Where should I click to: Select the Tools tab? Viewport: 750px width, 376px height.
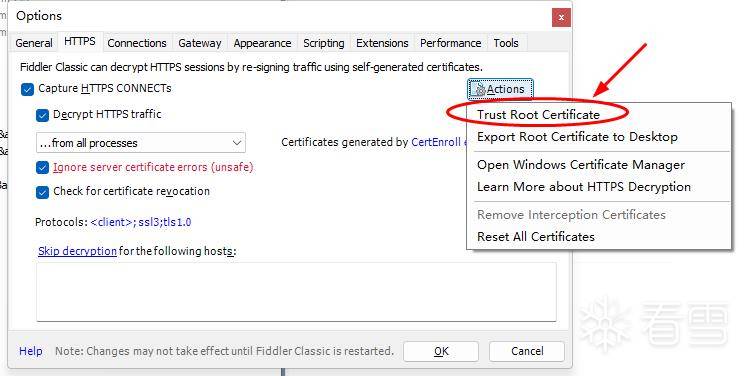coord(506,43)
